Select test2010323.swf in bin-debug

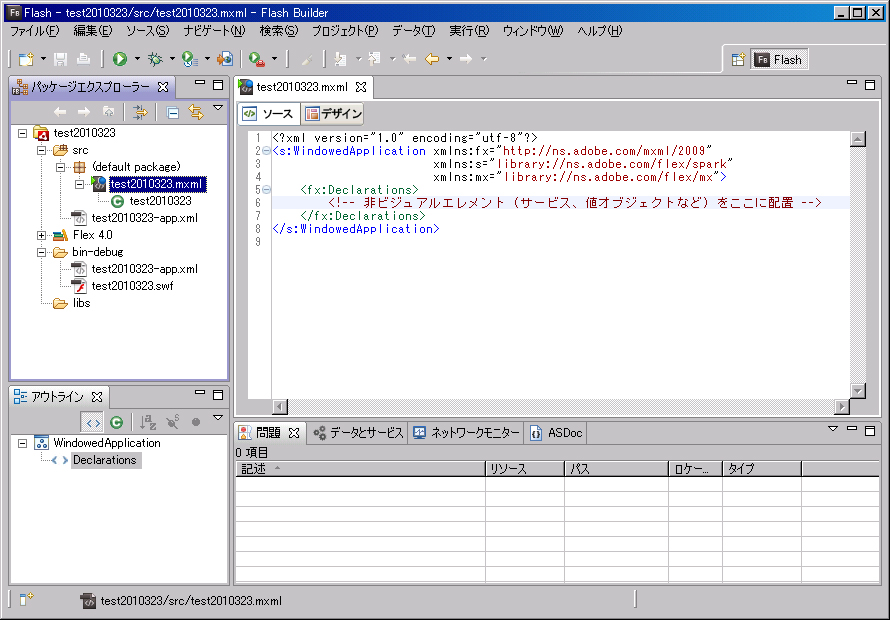click(132, 287)
